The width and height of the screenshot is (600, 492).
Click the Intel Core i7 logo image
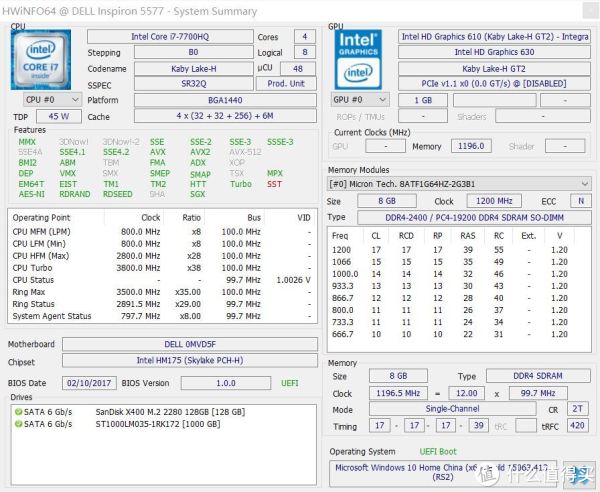coord(41,60)
